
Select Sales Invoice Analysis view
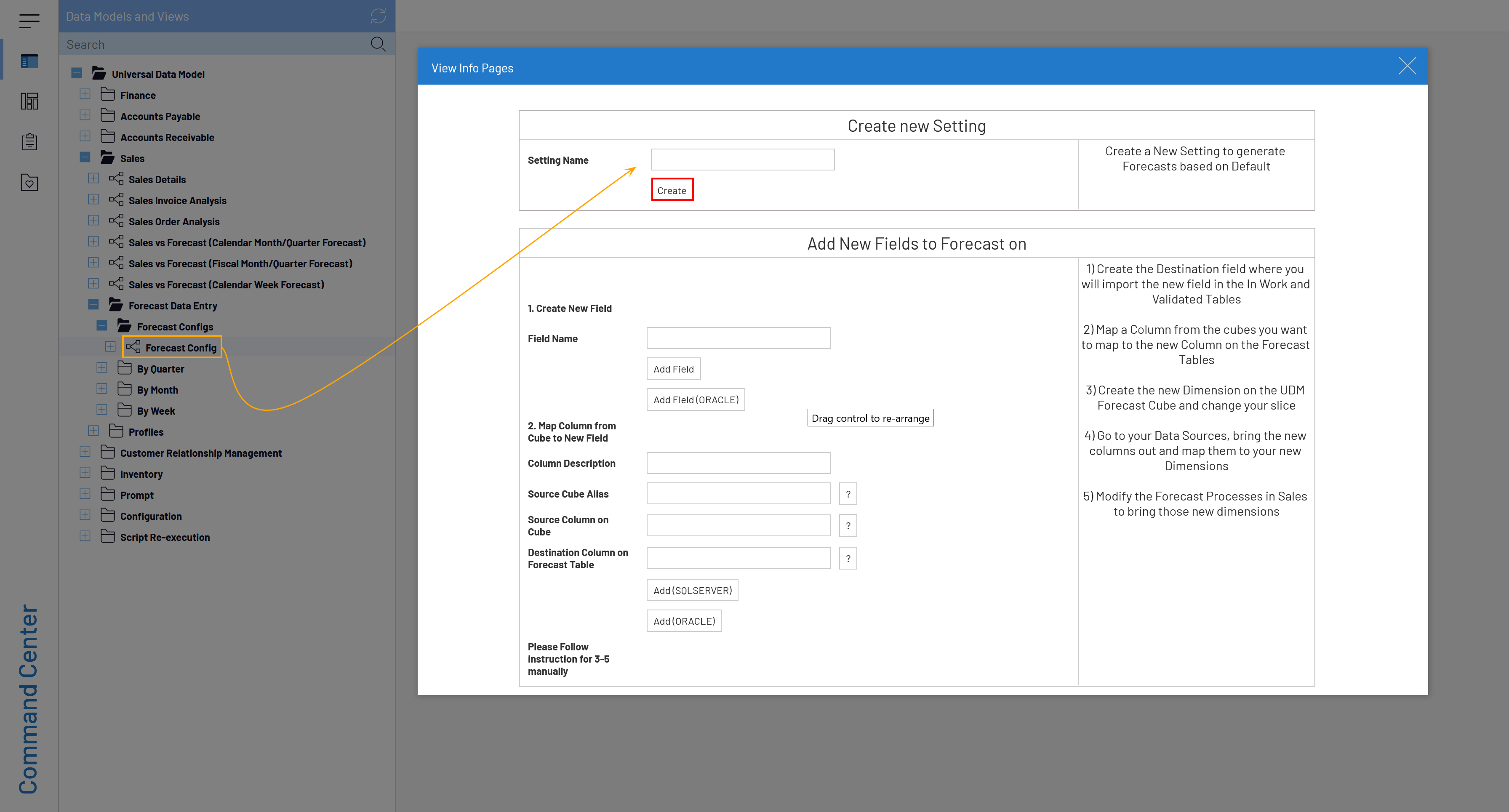(177, 200)
